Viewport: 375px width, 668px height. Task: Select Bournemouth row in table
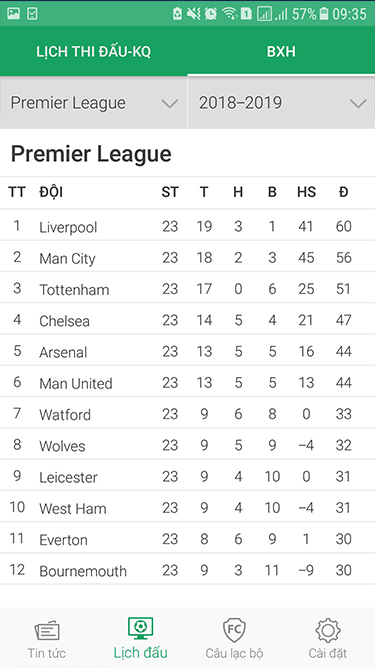(188, 569)
